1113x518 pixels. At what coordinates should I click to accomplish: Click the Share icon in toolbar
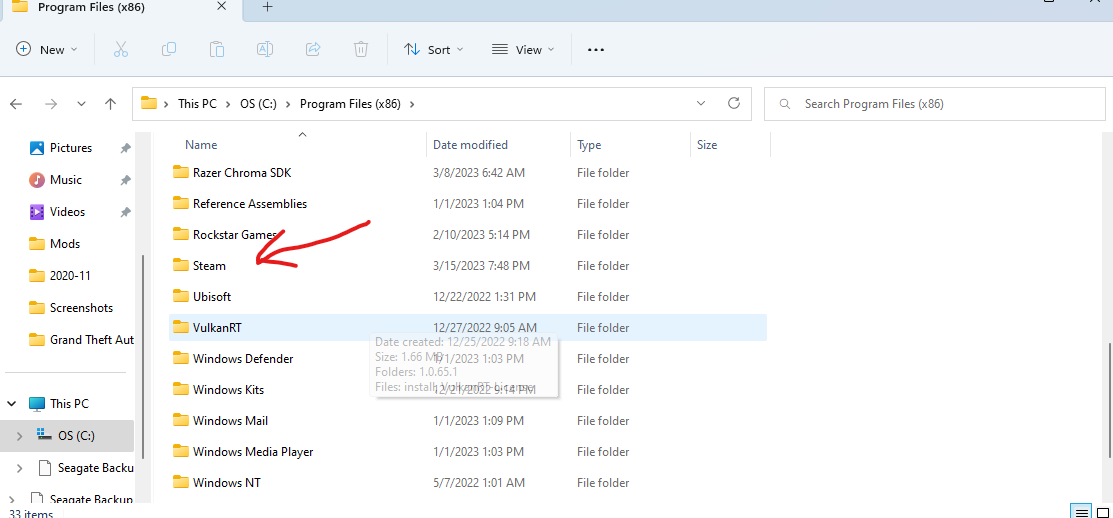tap(313, 50)
